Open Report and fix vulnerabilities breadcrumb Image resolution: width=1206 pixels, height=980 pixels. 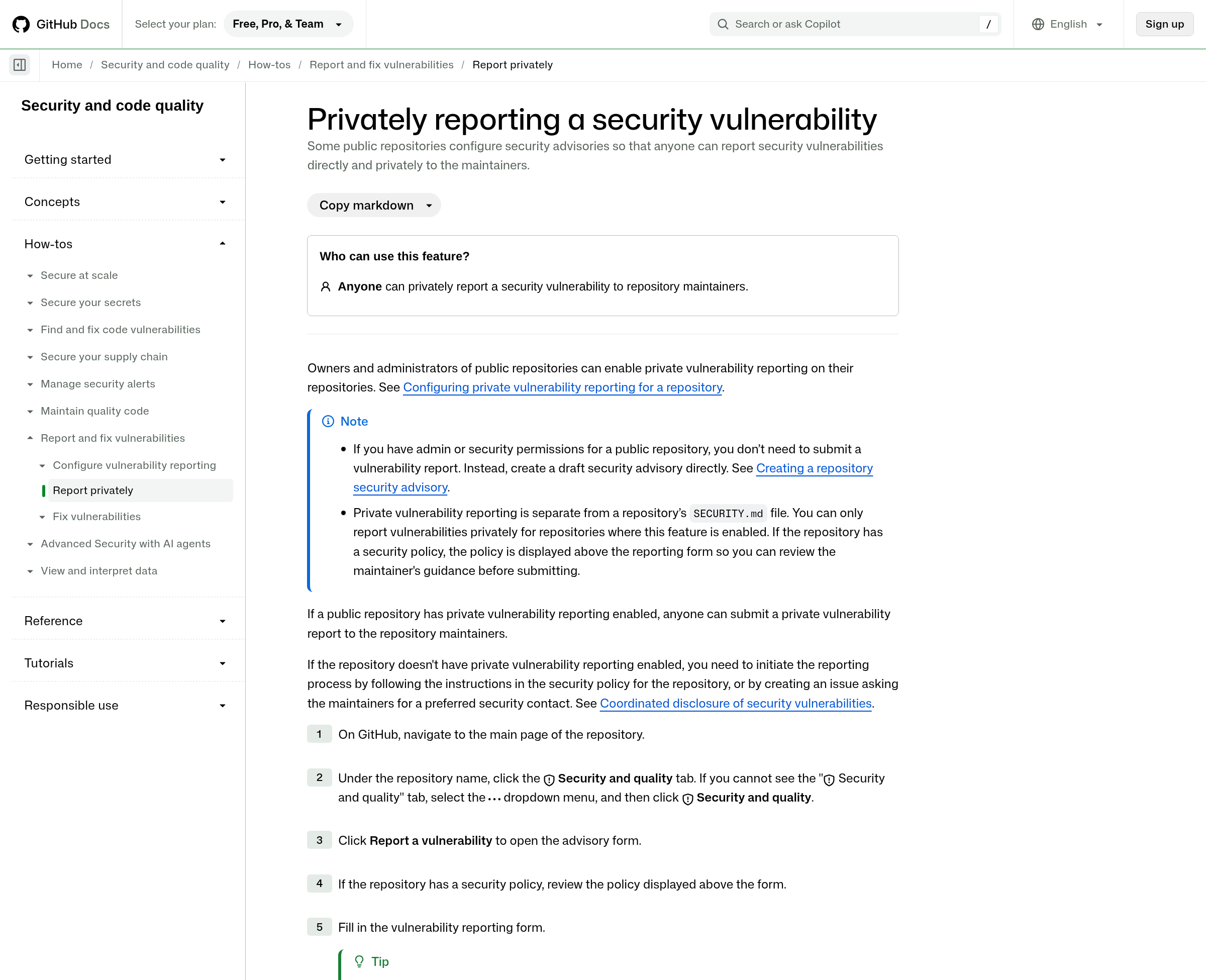[381, 65]
